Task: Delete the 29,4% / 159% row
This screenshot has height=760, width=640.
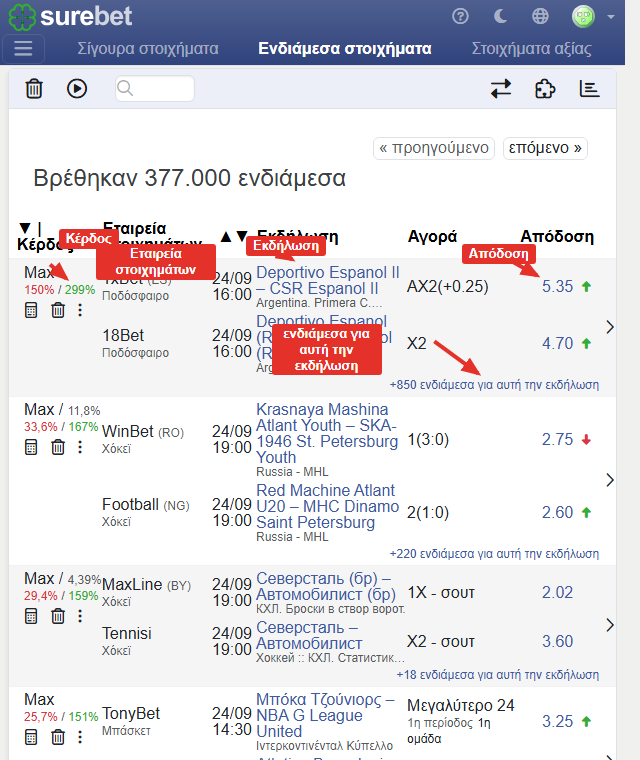Action: (x=58, y=616)
